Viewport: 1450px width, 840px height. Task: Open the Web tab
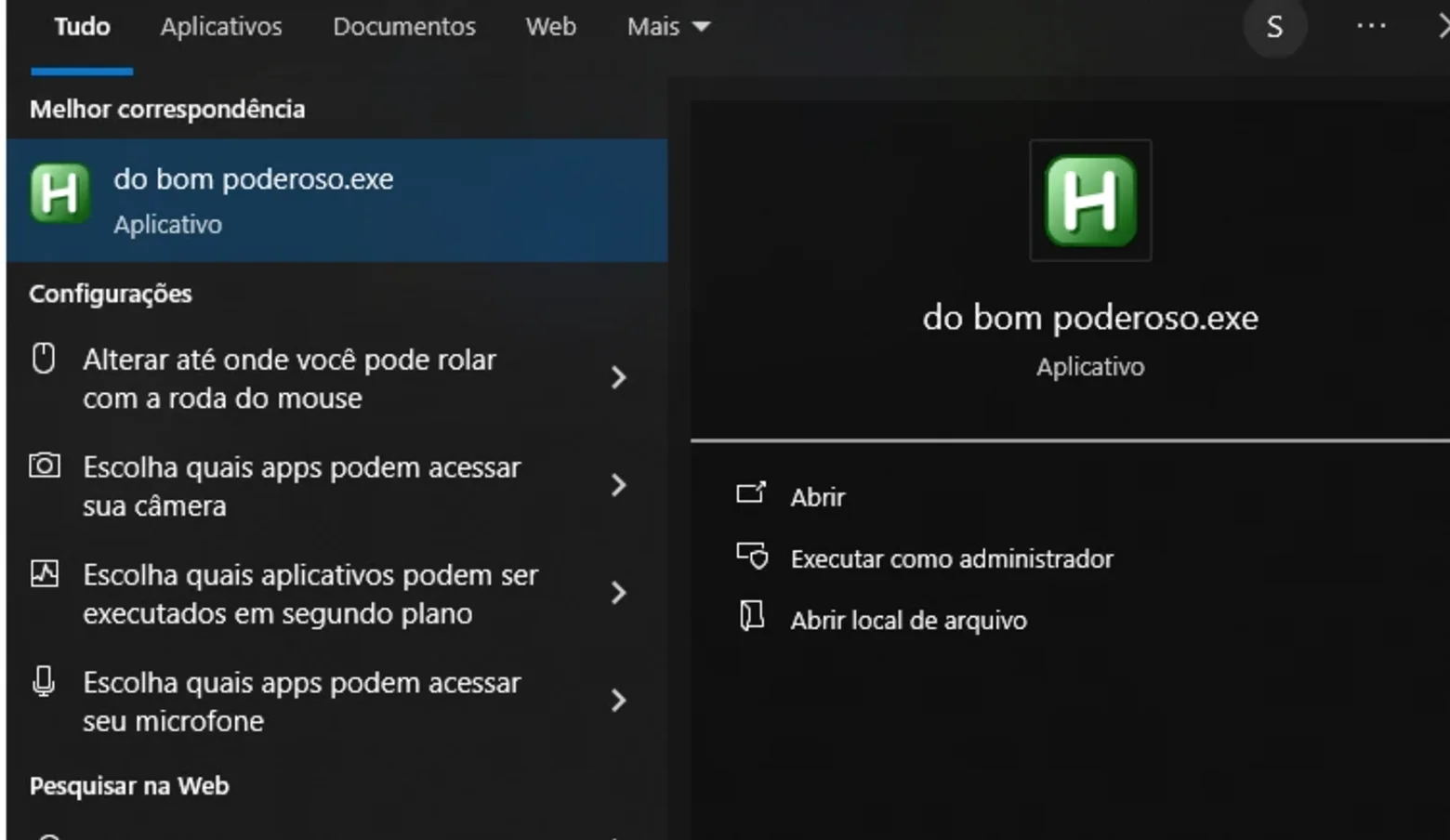551,27
